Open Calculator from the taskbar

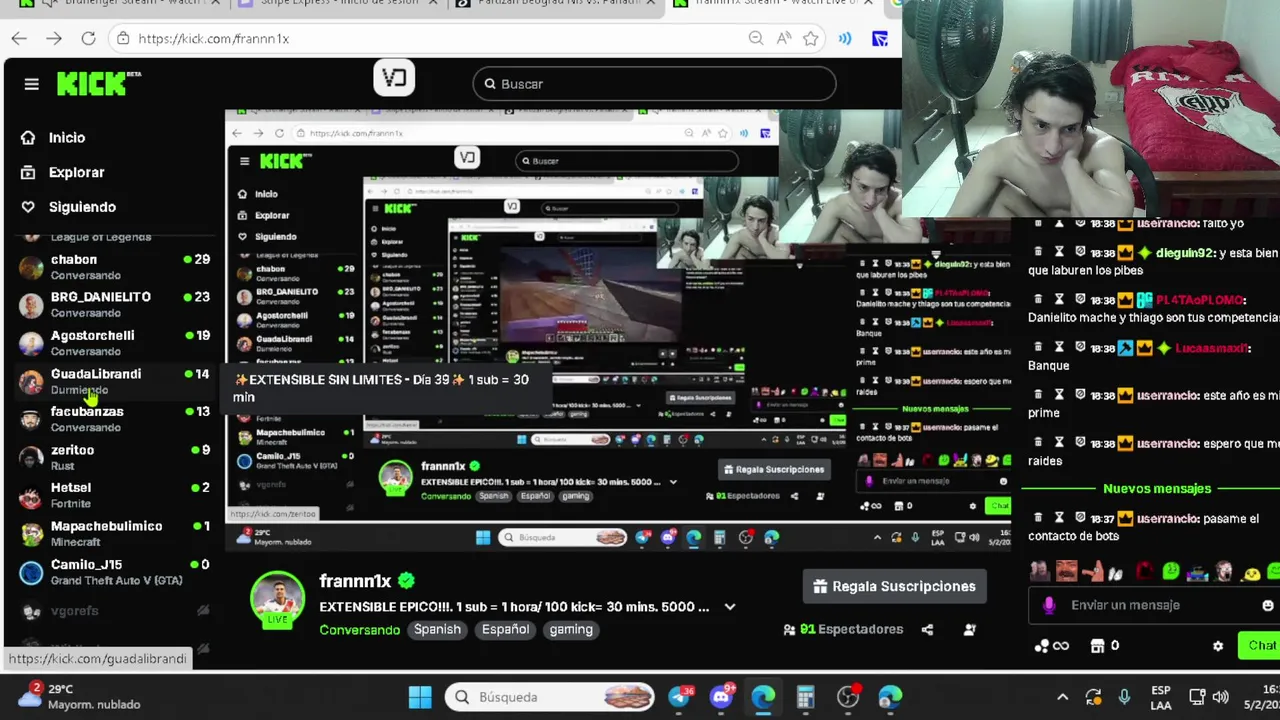(805, 697)
